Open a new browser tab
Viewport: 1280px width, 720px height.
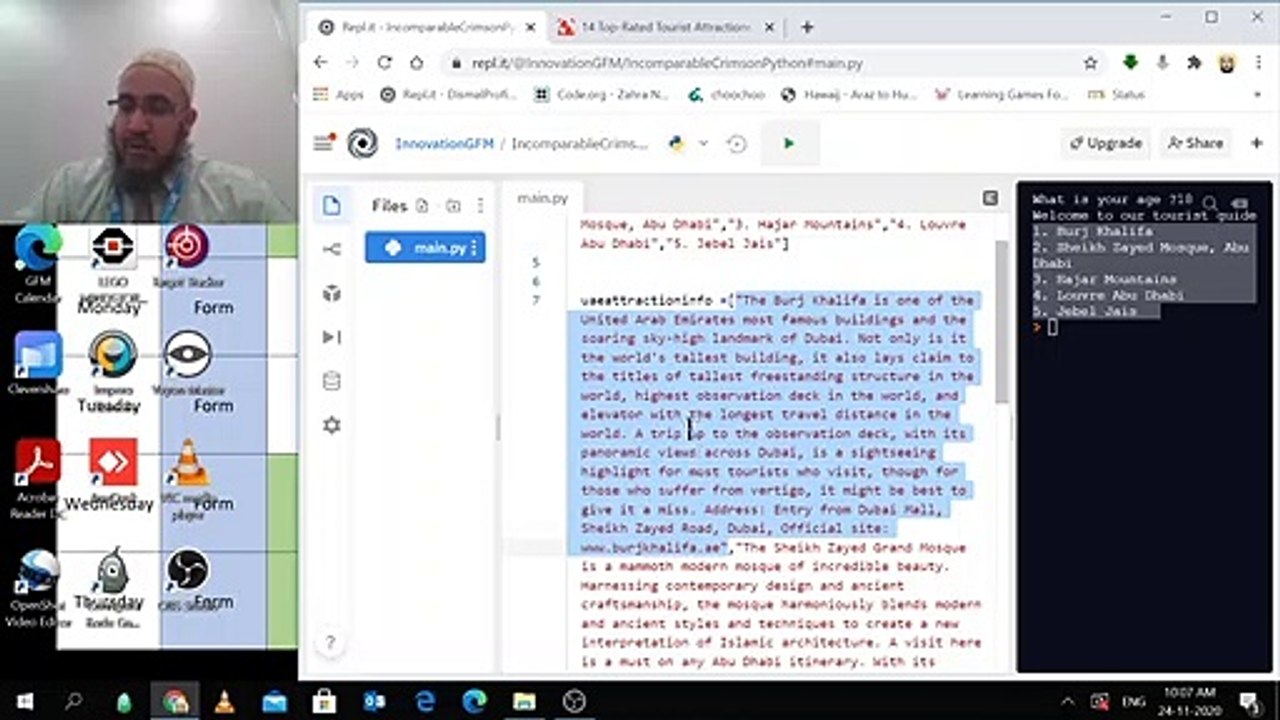coord(807,27)
